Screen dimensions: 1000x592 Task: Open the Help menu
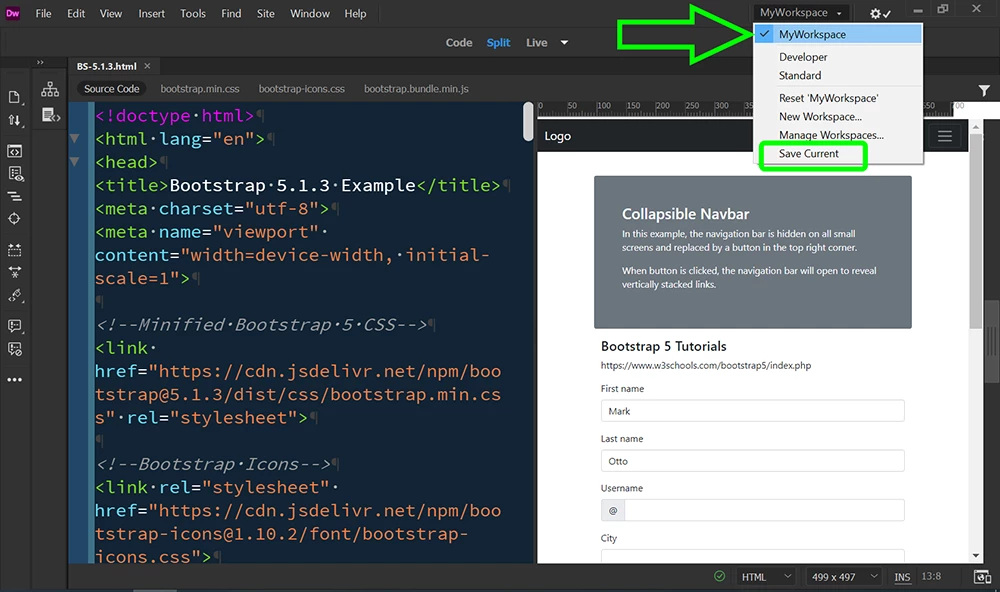355,13
